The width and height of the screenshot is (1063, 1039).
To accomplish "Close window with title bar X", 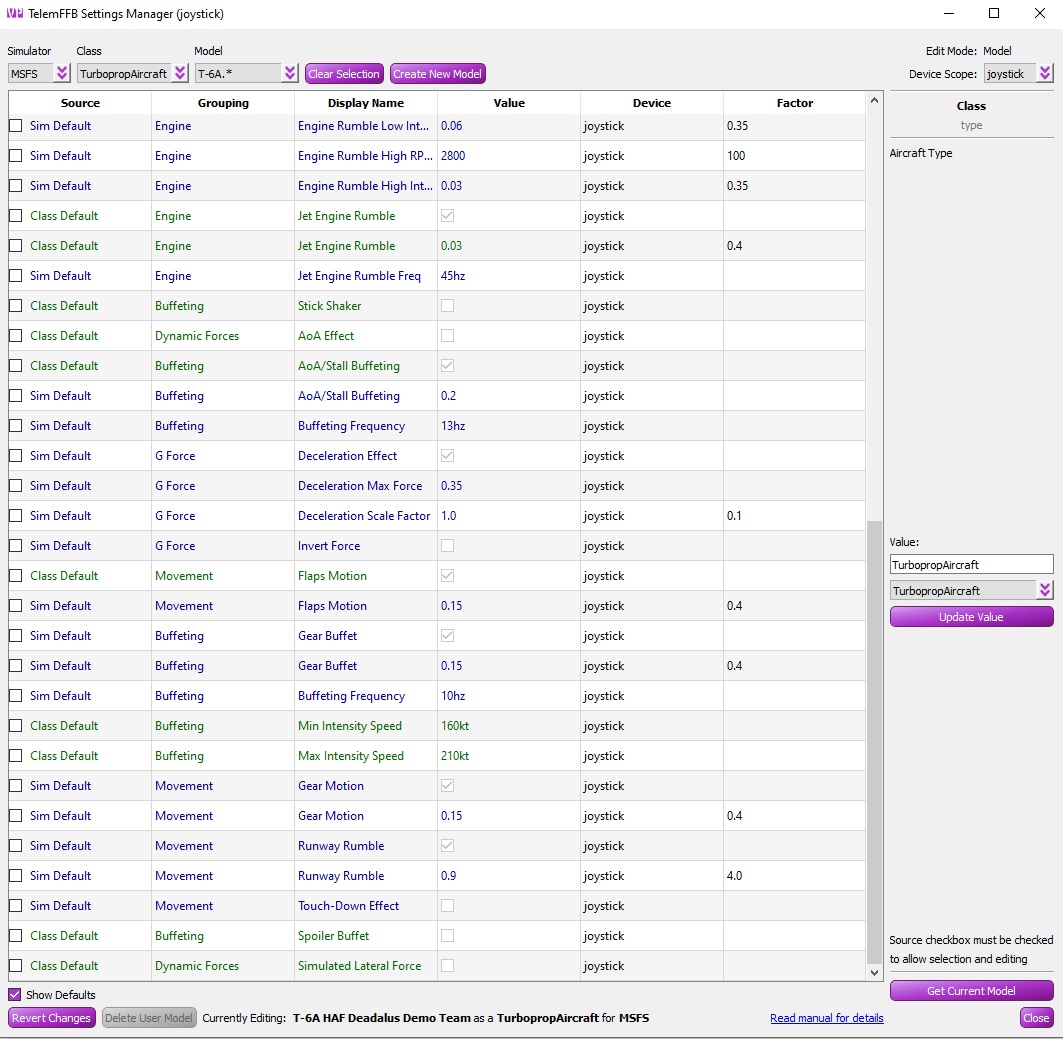I will [x=1040, y=14].
